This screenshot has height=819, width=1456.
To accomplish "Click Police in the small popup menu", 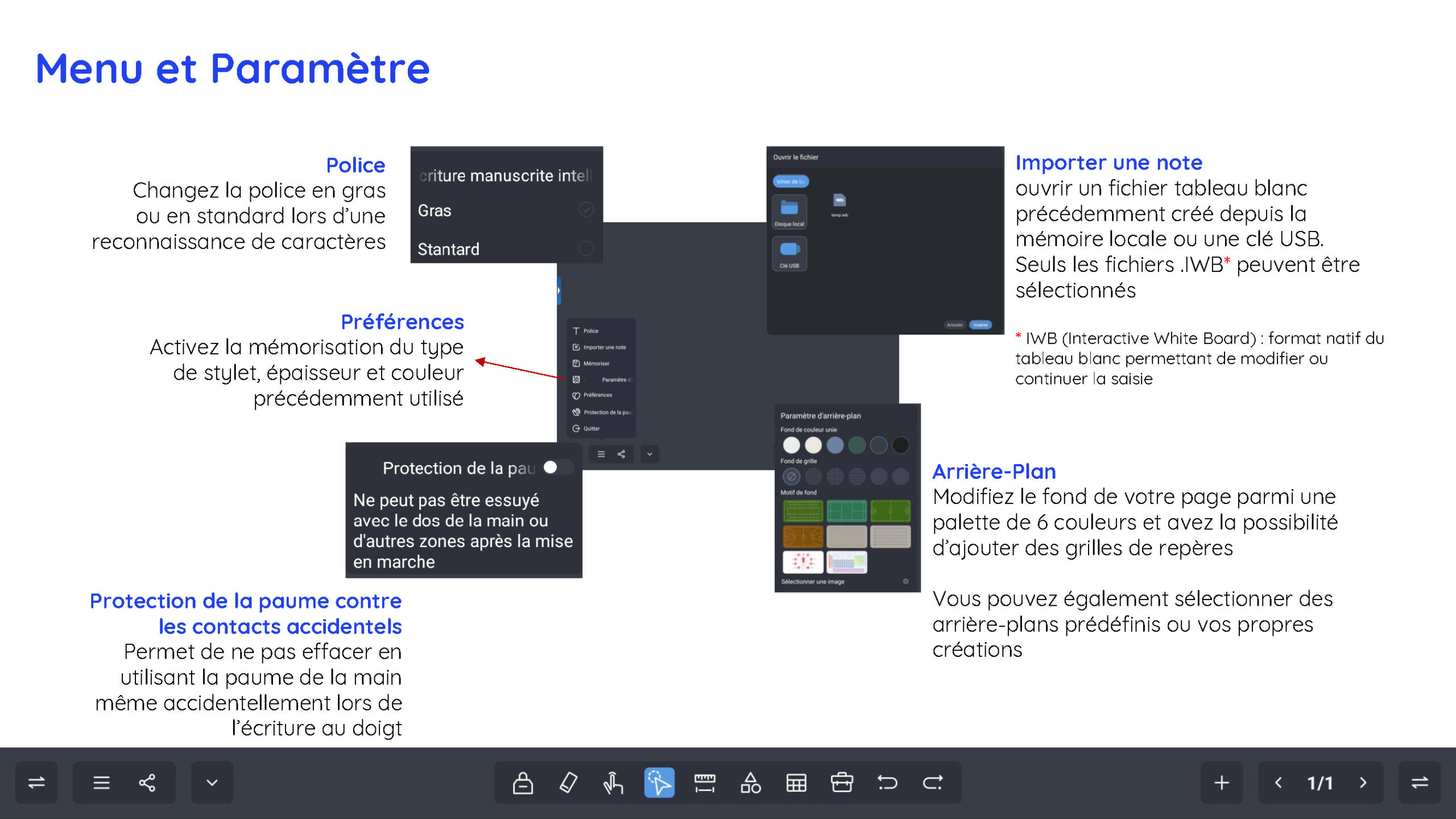I will (x=601, y=331).
